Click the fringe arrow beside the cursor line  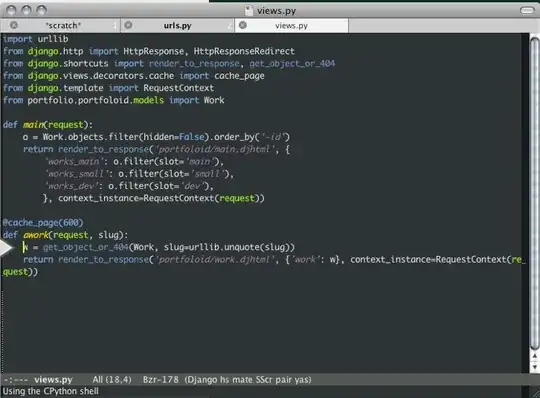[x=6, y=248]
